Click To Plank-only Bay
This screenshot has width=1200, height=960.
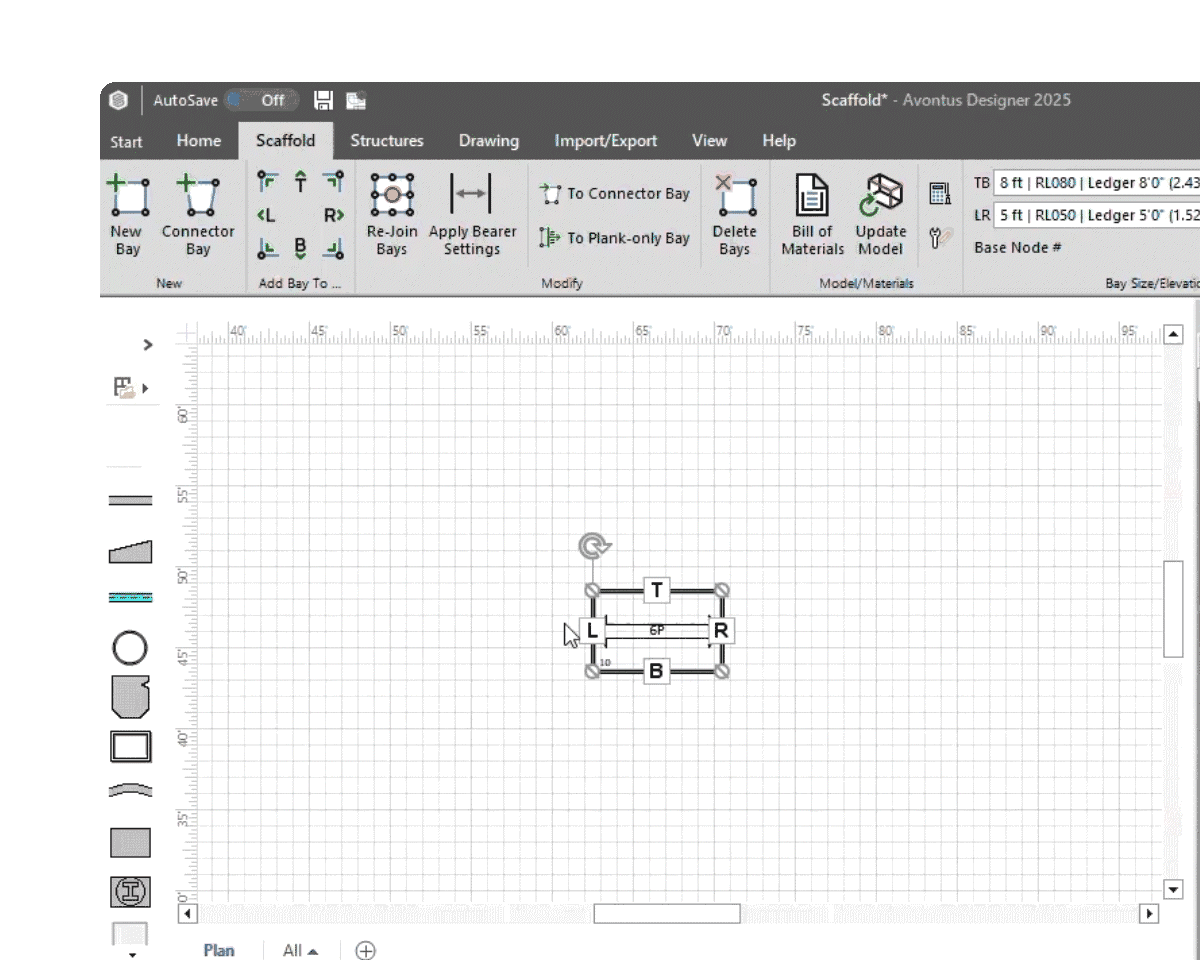click(615, 238)
